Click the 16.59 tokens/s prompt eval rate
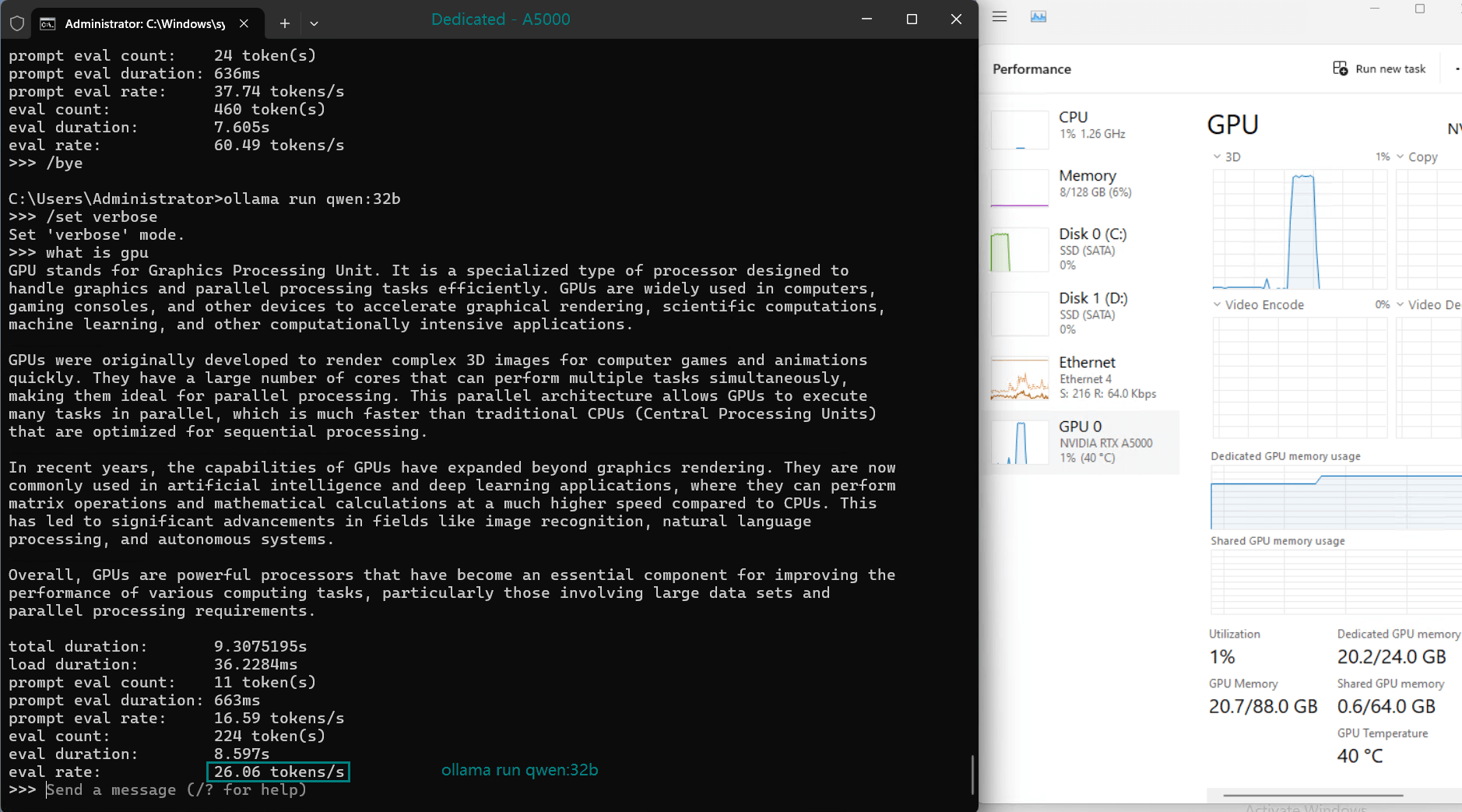Image resolution: width=1462 pixels, height=812 pixels. tap(279, 718)
